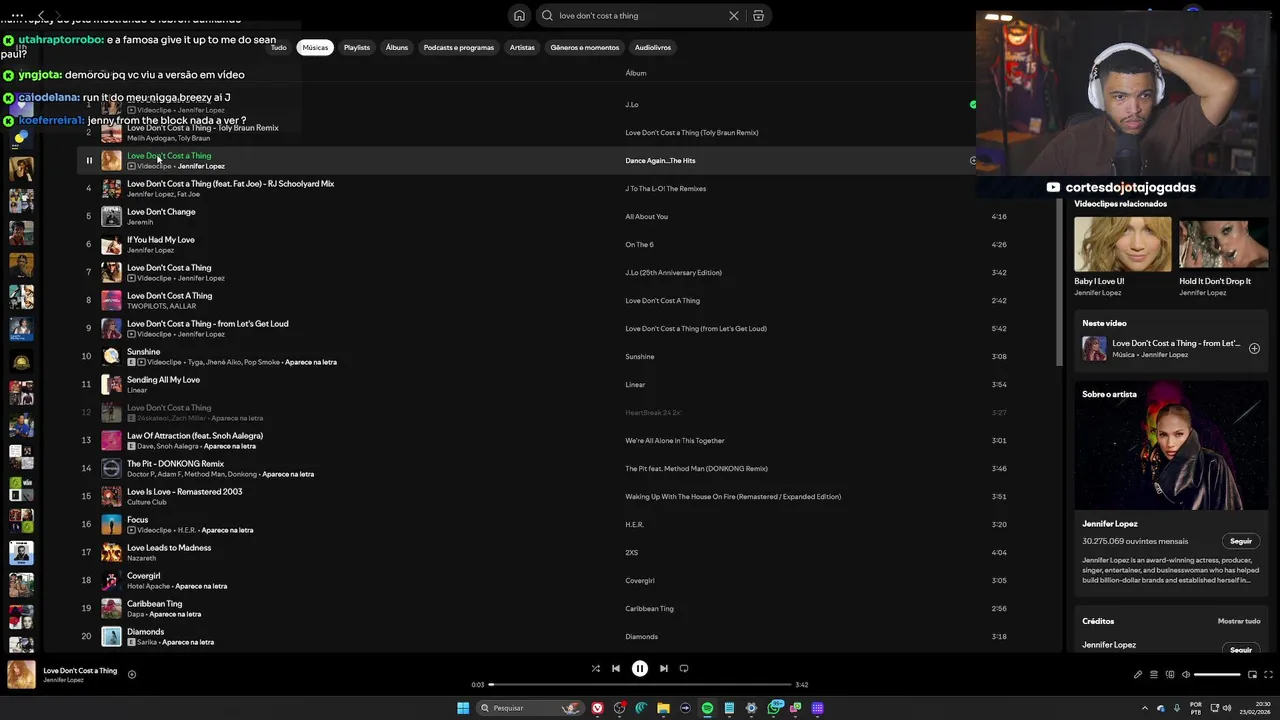This screenshot has height=720, width=1280.
Task: Go back with the left arrow
Action: coord(41,15)
